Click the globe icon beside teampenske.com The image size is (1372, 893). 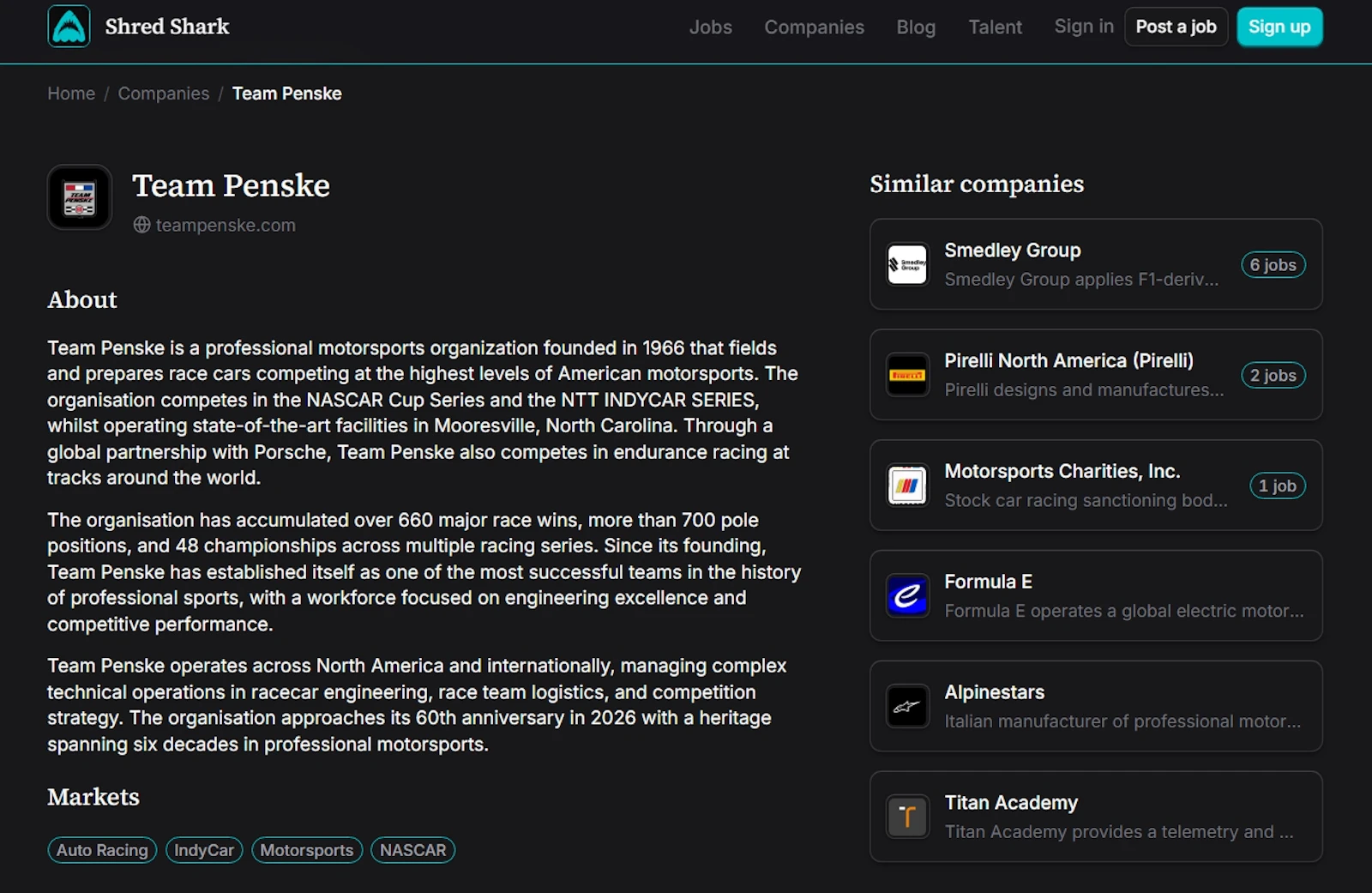141,225
